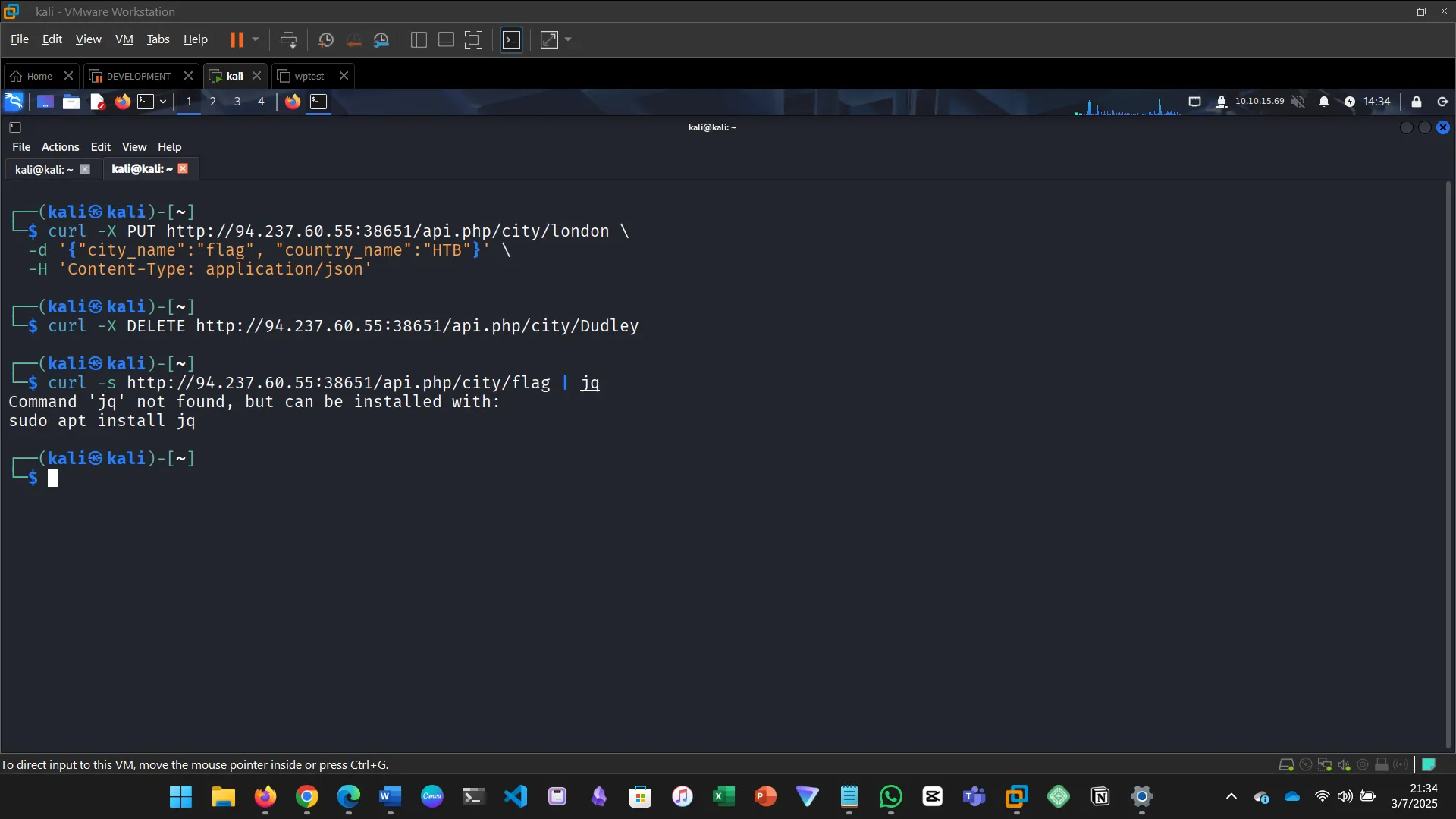Image resolution: width=1456 pixels, height=819 pixels.
Task: Expand the pause button dropdown arrow
Action: coord(256,39)
